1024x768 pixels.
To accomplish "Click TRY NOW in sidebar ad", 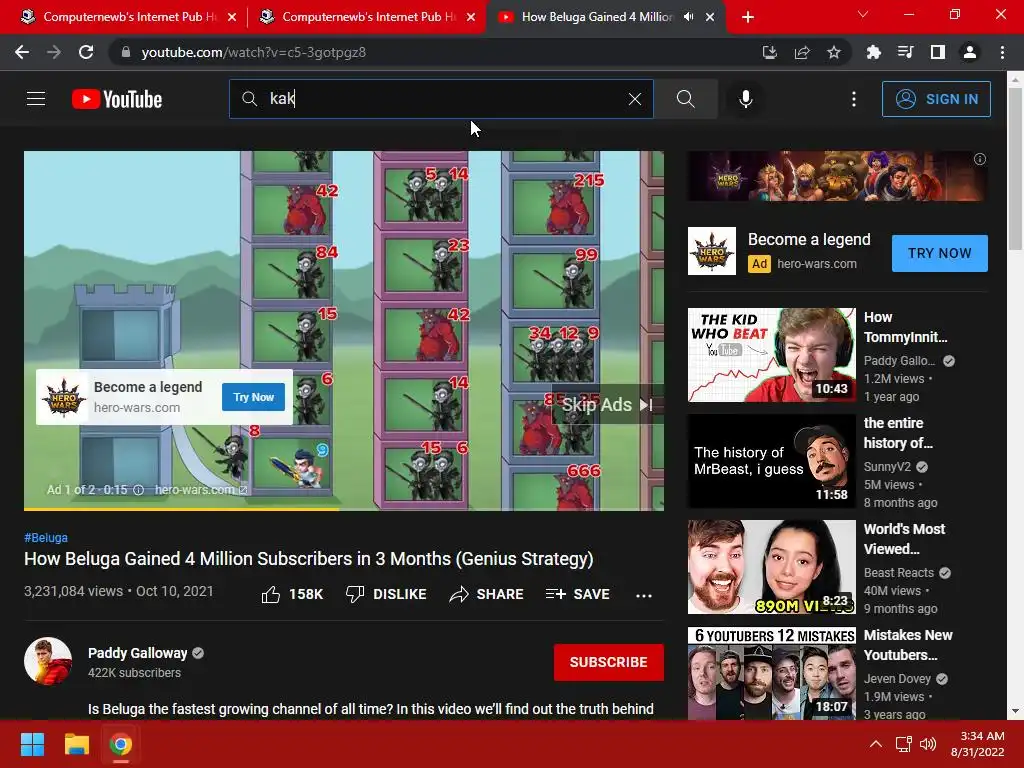I will click(x=940, y=253).
